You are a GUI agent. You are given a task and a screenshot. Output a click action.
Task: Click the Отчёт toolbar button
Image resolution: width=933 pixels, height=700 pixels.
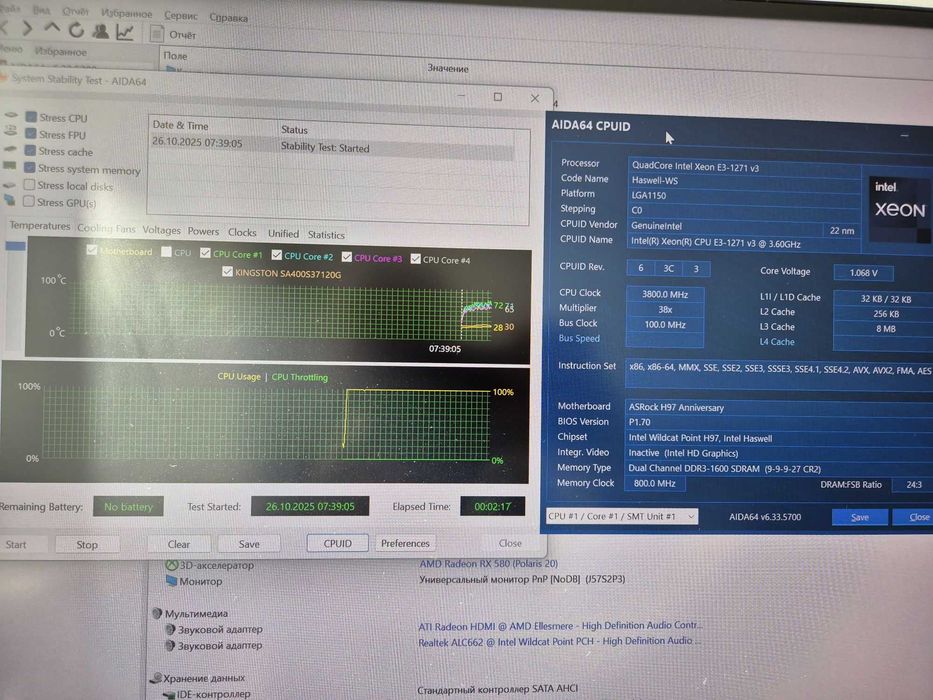pyautogui.click(x=174, y=35)
